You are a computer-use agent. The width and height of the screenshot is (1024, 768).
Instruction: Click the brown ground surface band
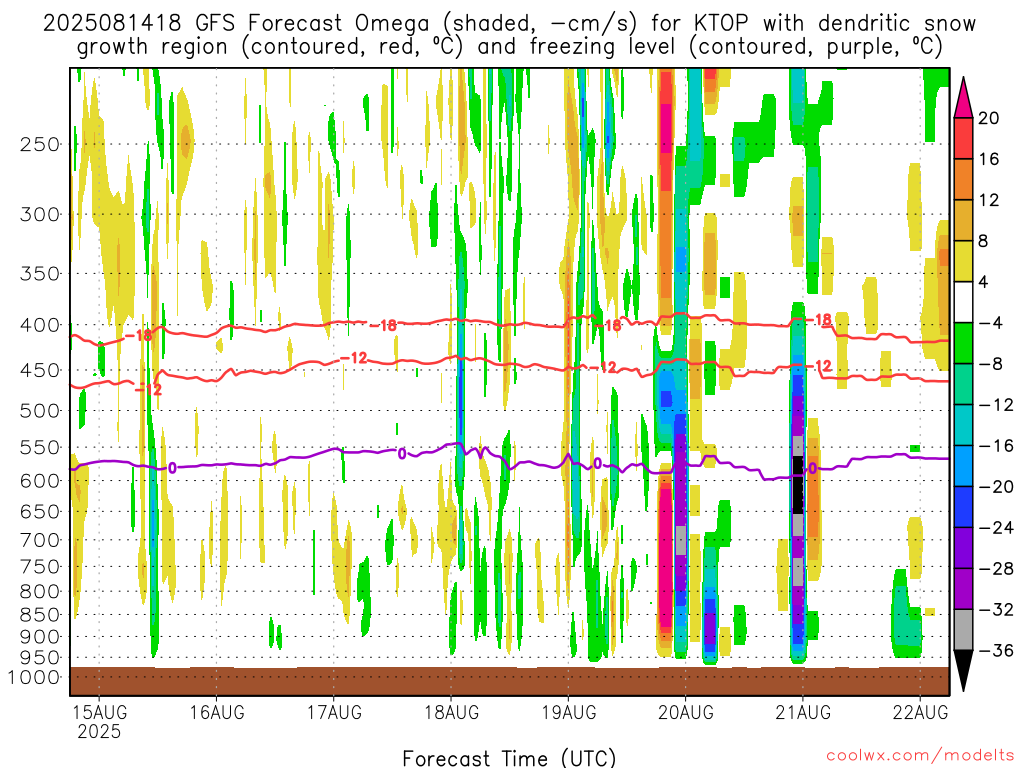(509, 681)
